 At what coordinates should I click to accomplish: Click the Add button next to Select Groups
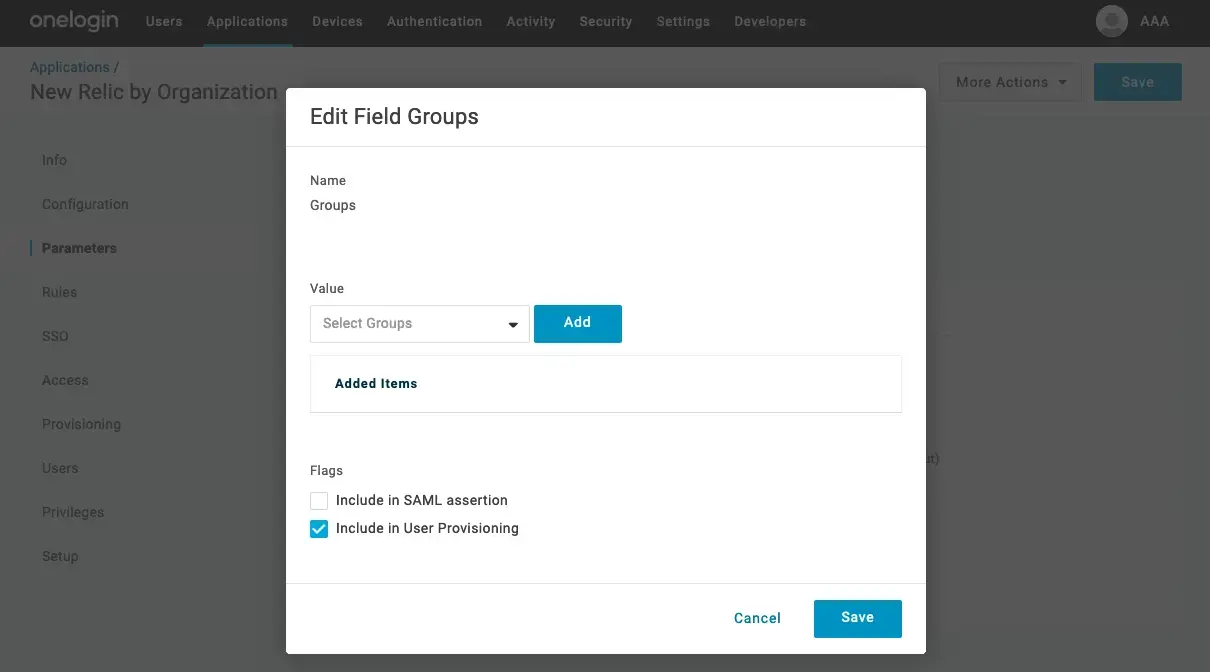pyautogui.click(x=577, y=323)
